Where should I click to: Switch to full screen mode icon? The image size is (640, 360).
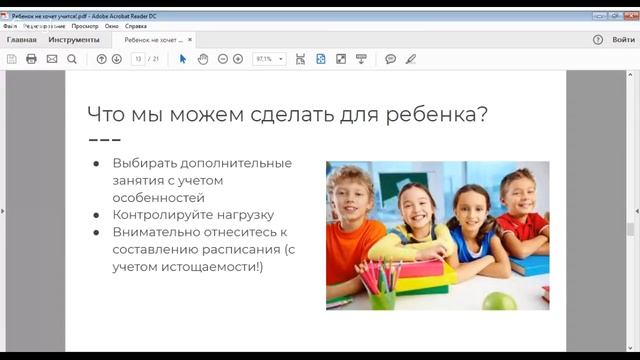(341, 59)
